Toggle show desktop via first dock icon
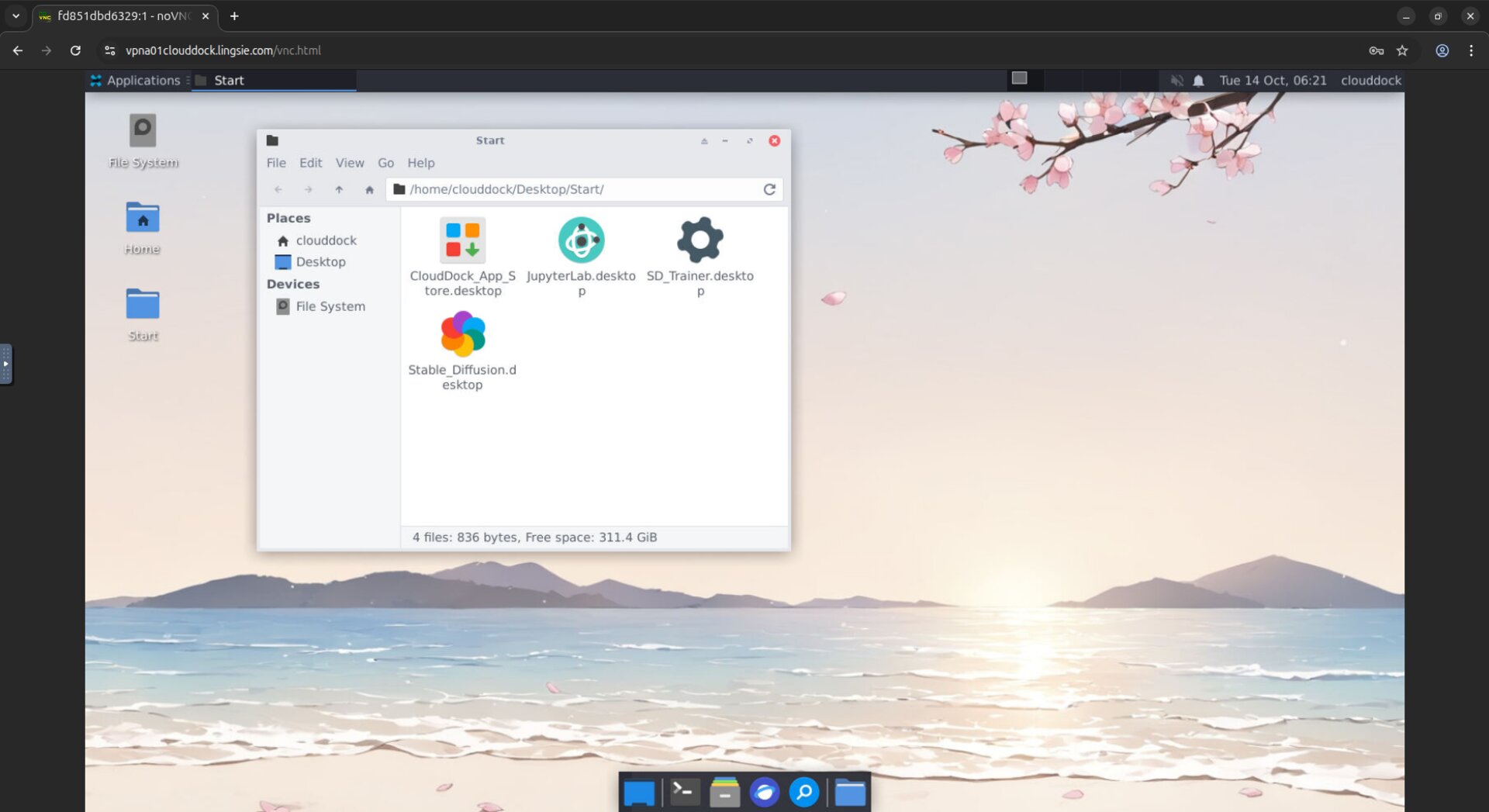Screen dimensions: 1489x812 tap(639, 792)
